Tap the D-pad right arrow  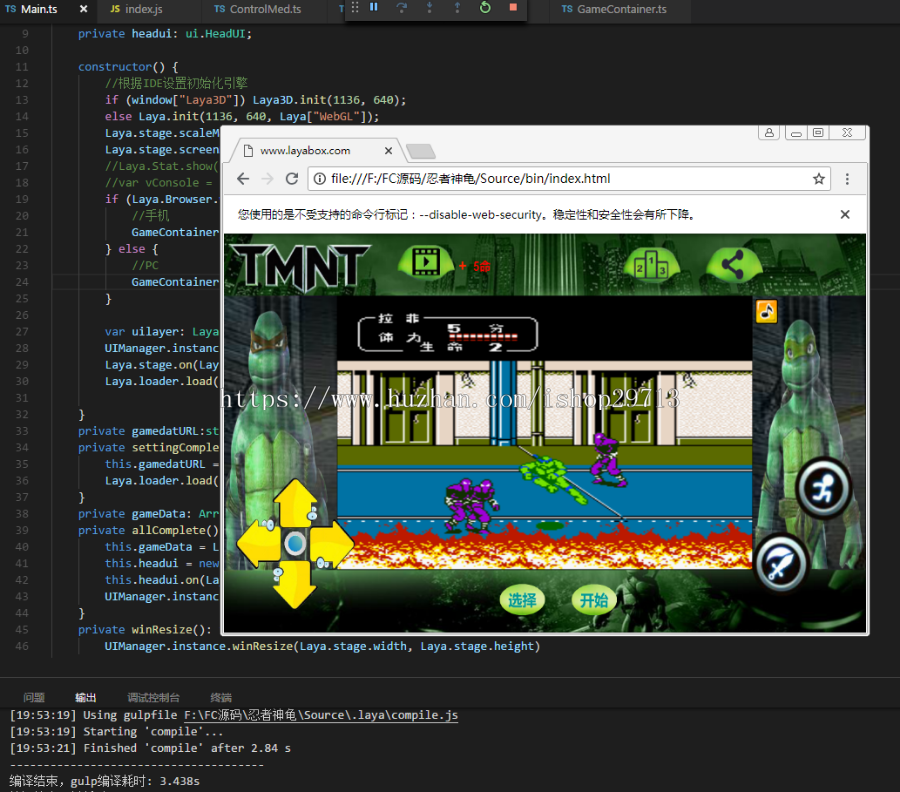(x=332, y=543)
